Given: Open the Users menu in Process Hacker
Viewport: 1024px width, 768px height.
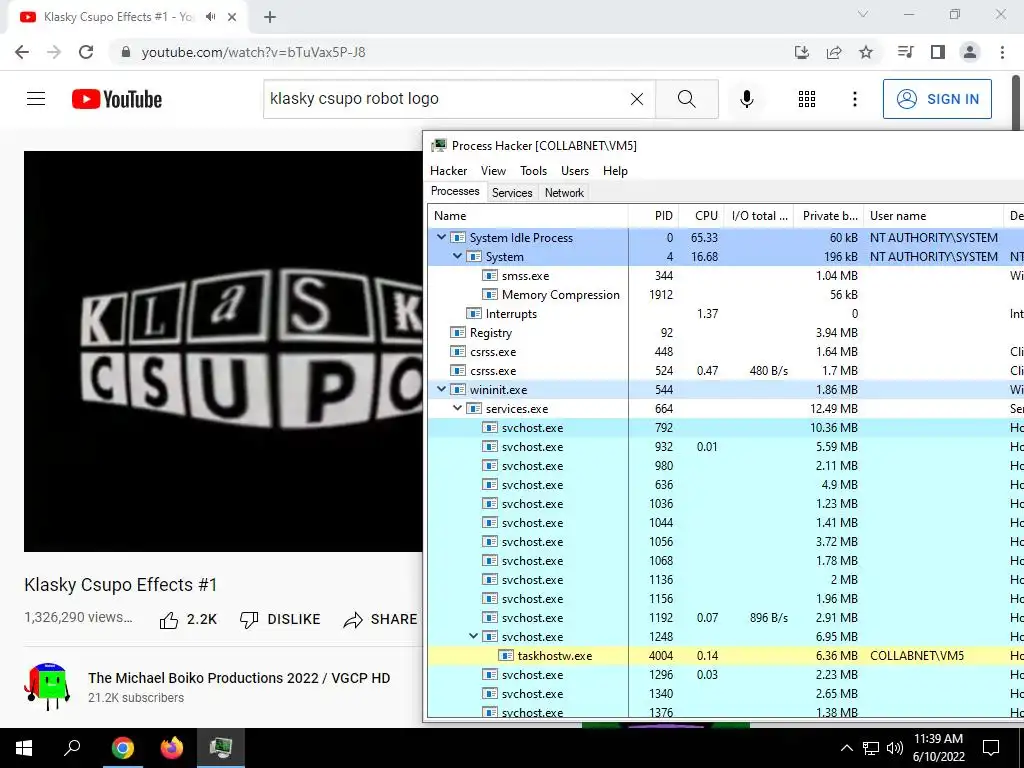Looking at the screenshot, I should tap(575, 170).
